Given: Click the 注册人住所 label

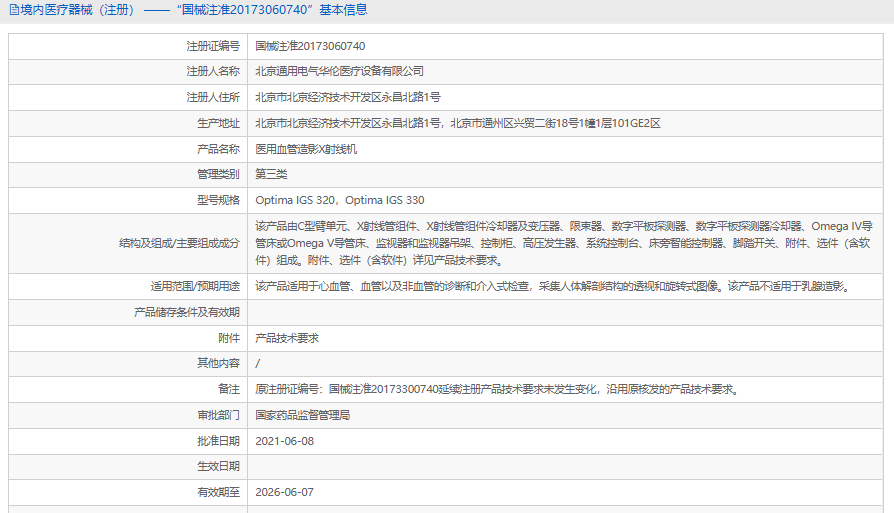Looking at the screenshot, I should coord(213,97).
